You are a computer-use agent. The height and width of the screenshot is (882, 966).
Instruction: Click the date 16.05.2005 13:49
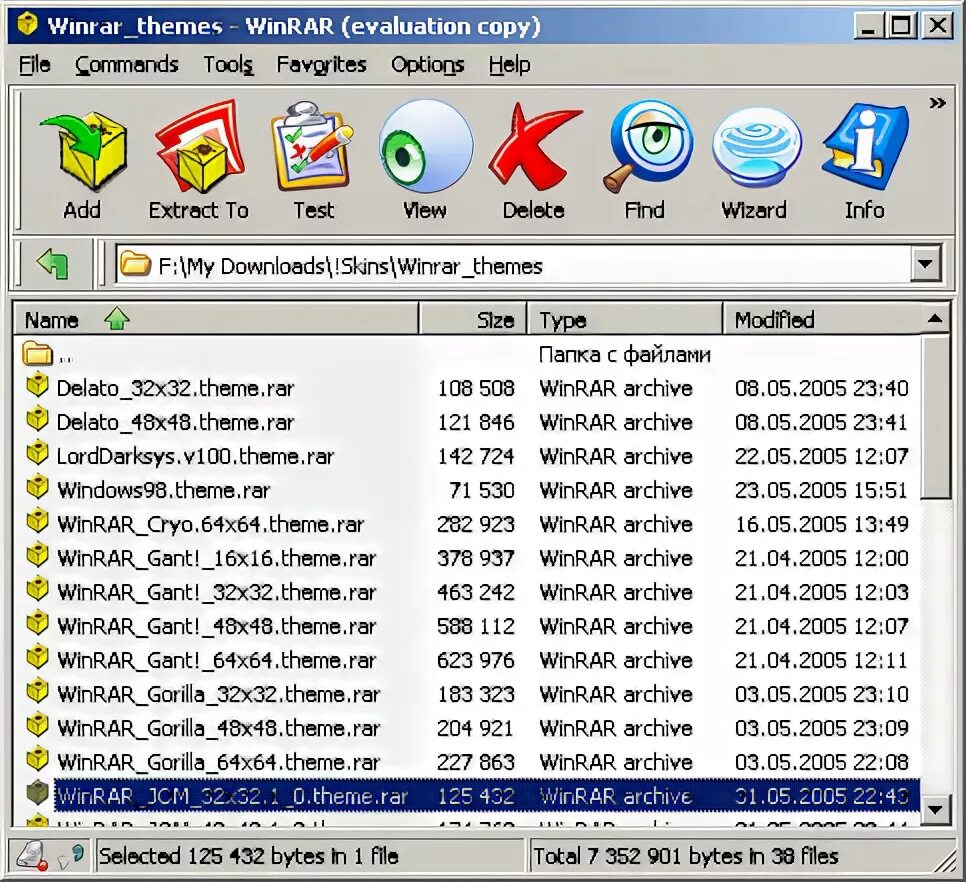tap(821, 524)
